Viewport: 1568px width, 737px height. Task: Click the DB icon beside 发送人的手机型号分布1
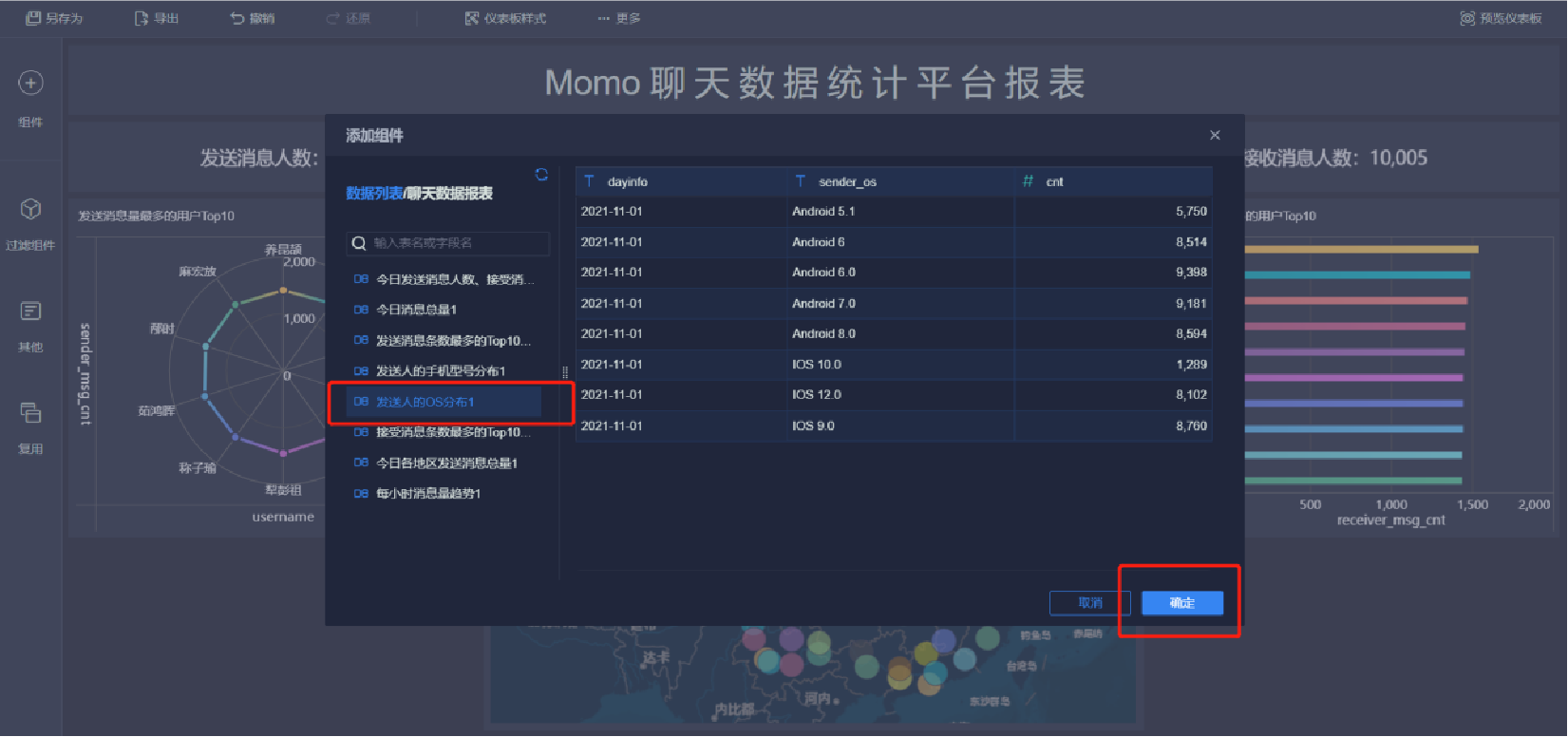coord(361,371)
